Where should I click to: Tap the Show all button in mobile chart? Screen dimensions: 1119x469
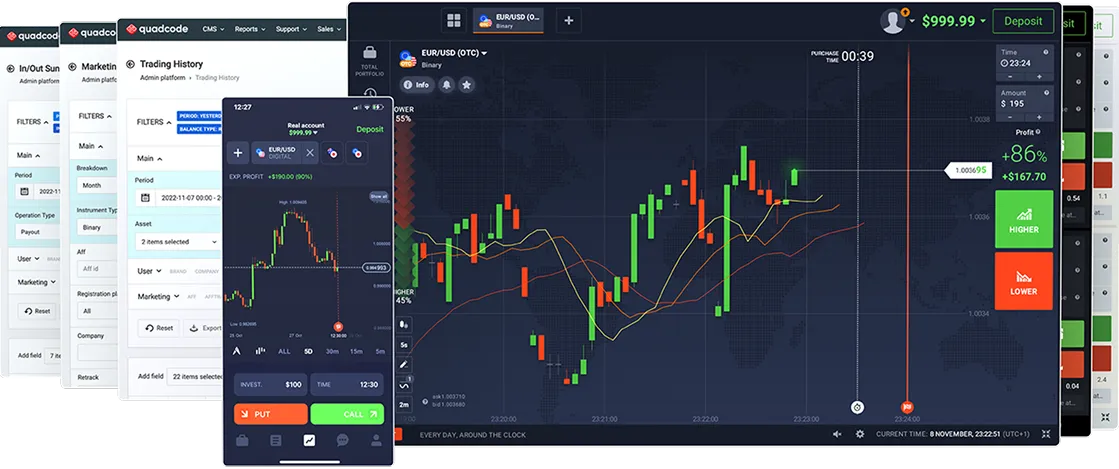[x=379, y=196]
